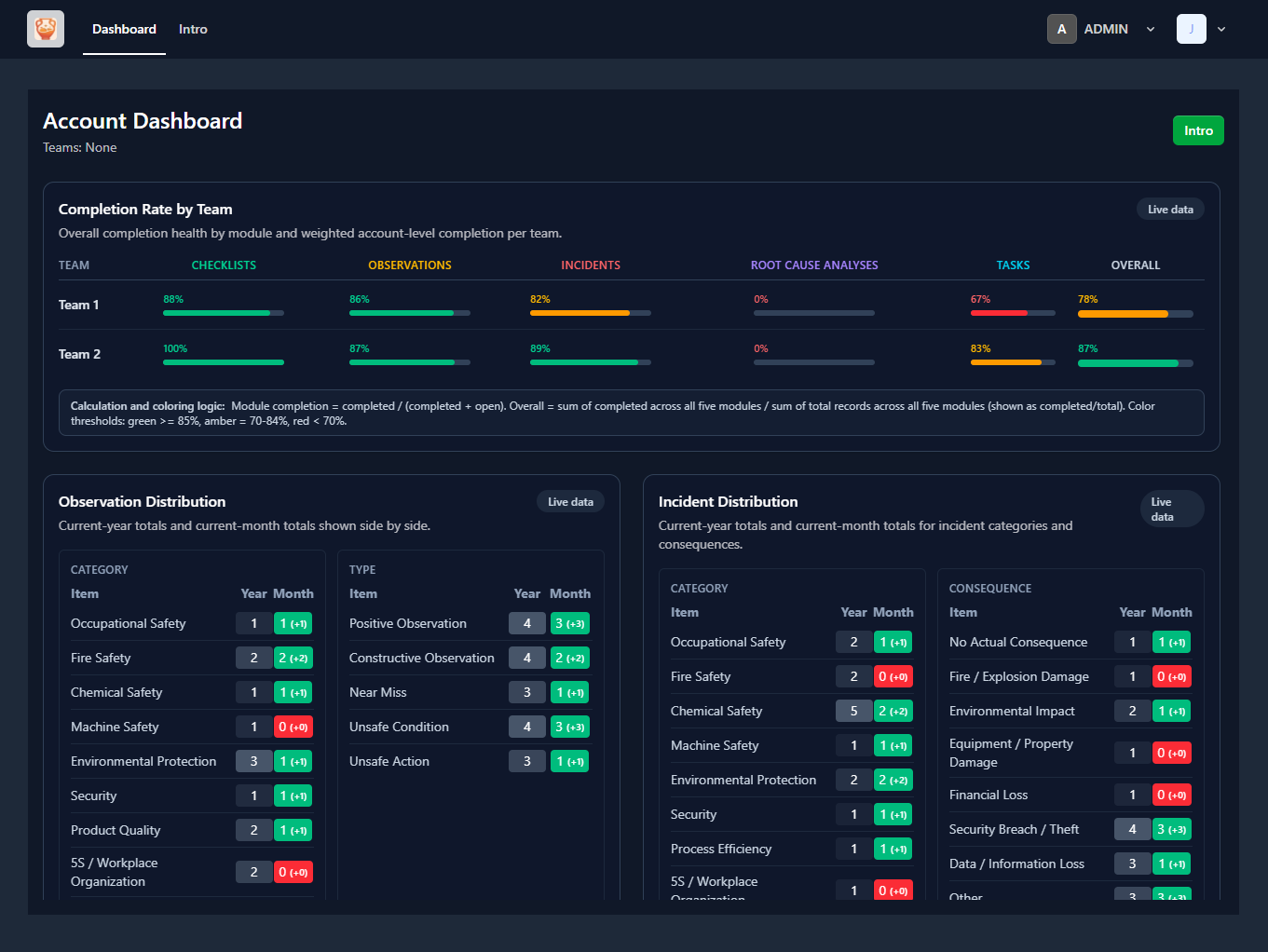Click Security row in Observation category

point(192,796)
